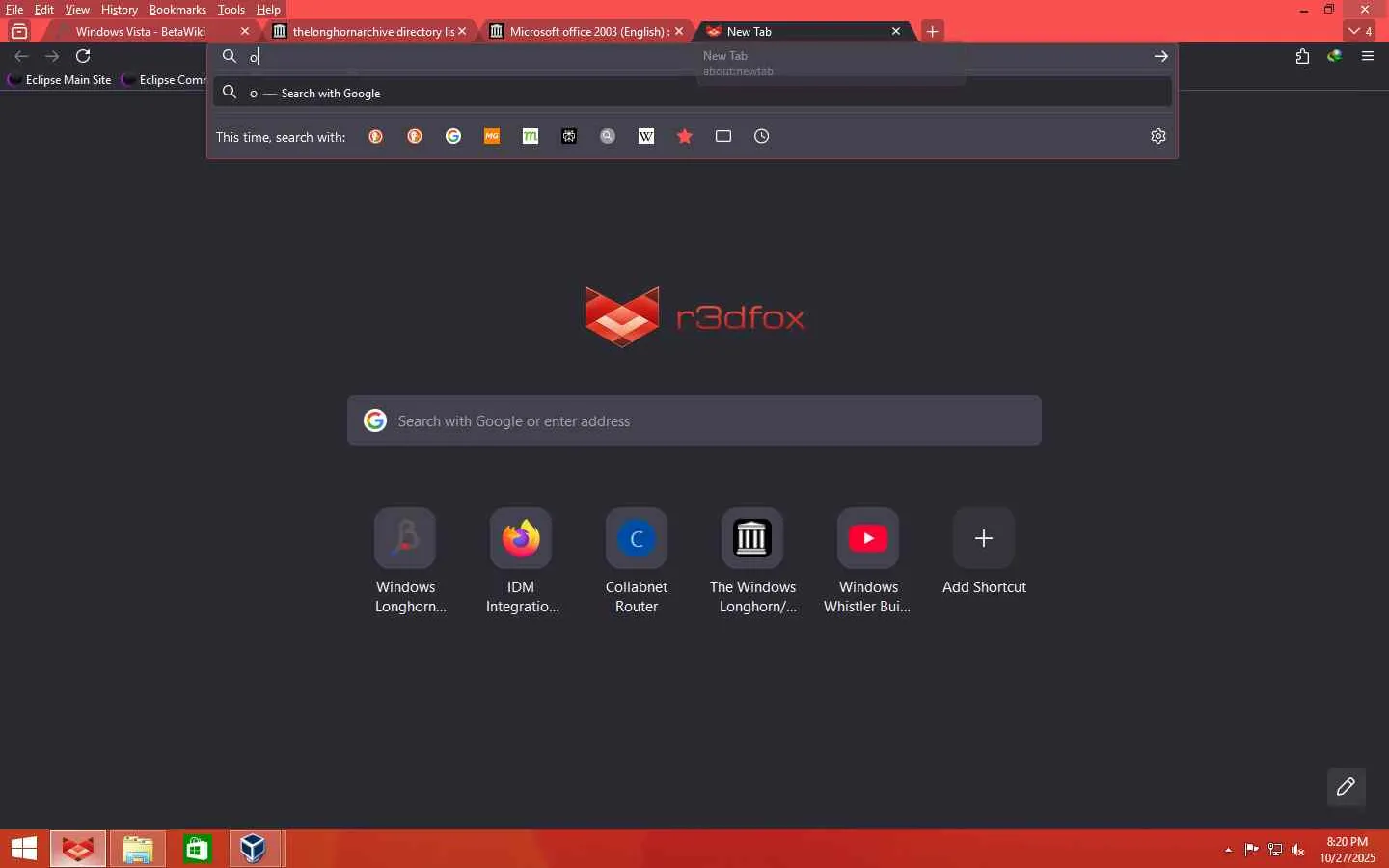Close the Microsoft office 2003 tab
The width and height of the screenshot is (1389, 868).
pos(679,32)
